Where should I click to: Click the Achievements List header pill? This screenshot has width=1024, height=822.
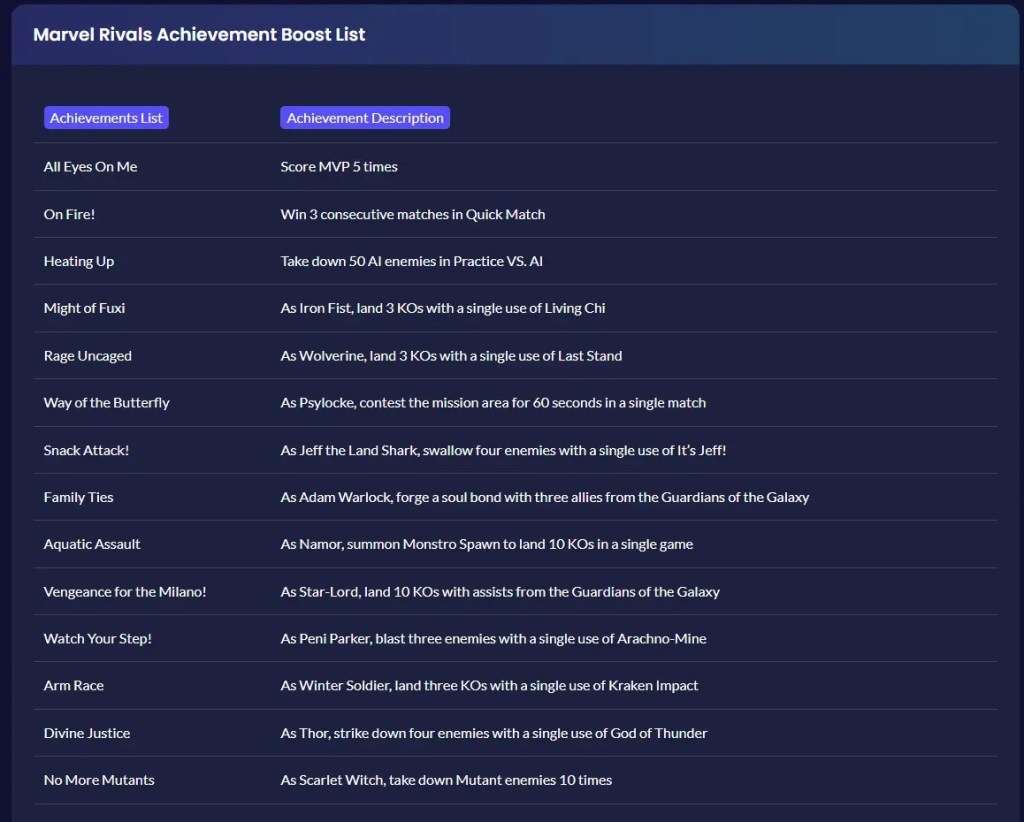105,117
